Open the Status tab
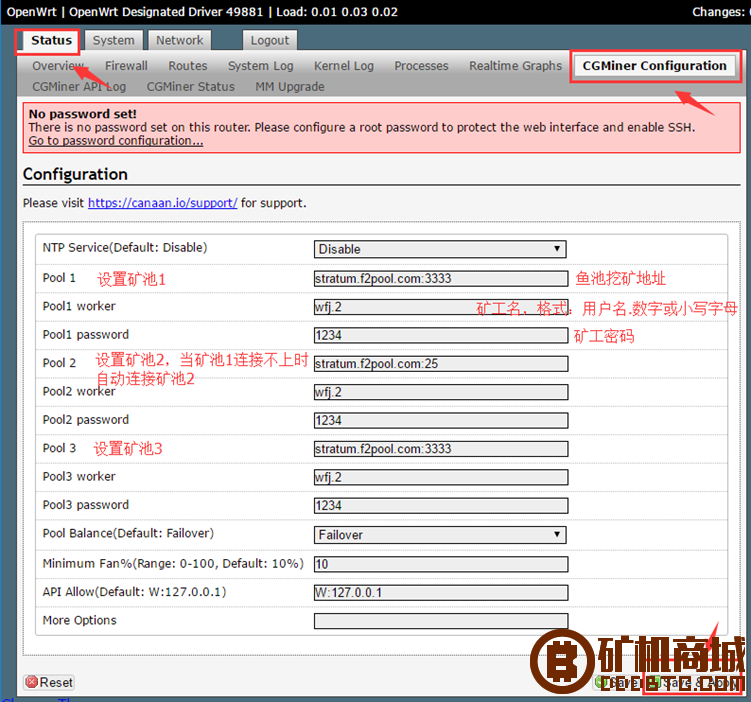 pos(51,40)
